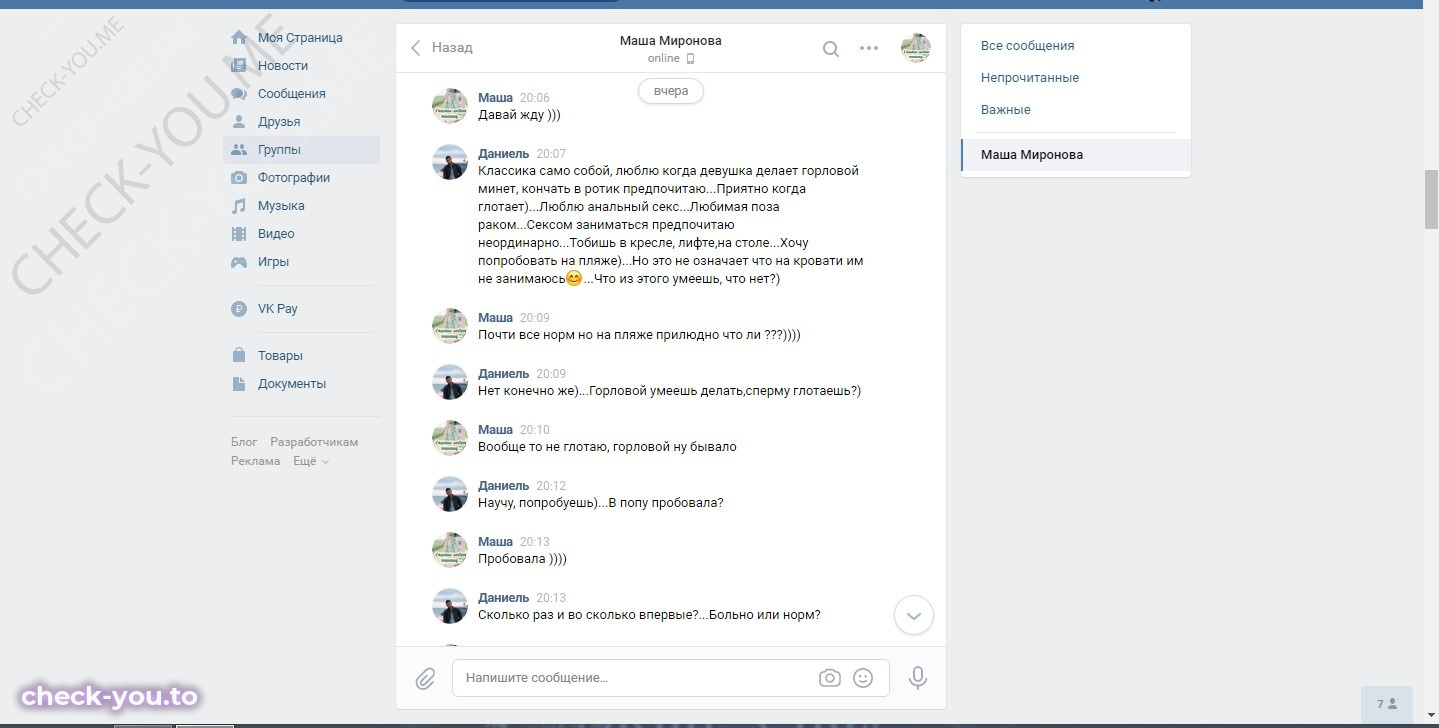Screen dimensions: 1439x728
Task: Open Маша avatar on the 20:06 message
Action: coord(450,106)
